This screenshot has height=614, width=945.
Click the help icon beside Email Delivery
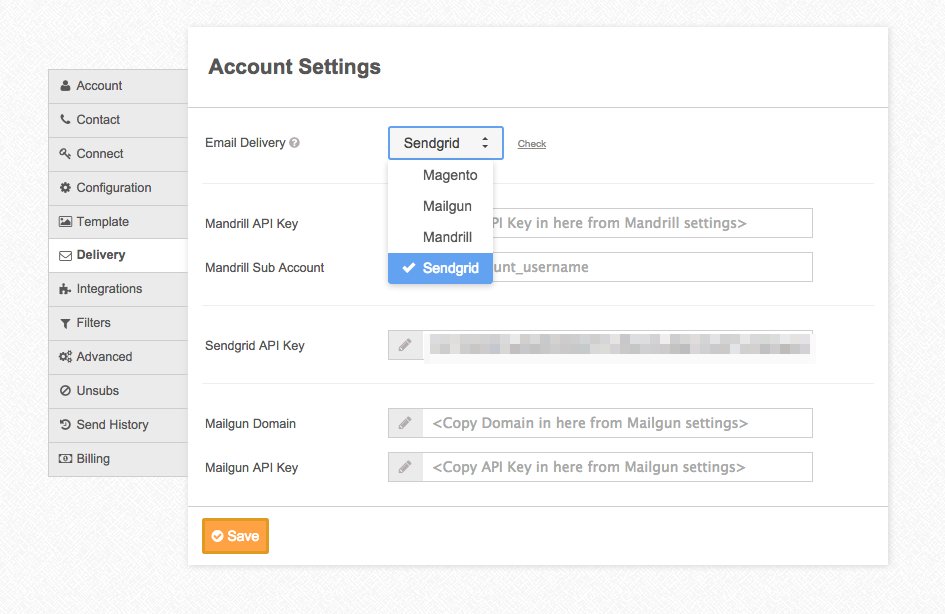pyautogui.click(x=295, y=143)
